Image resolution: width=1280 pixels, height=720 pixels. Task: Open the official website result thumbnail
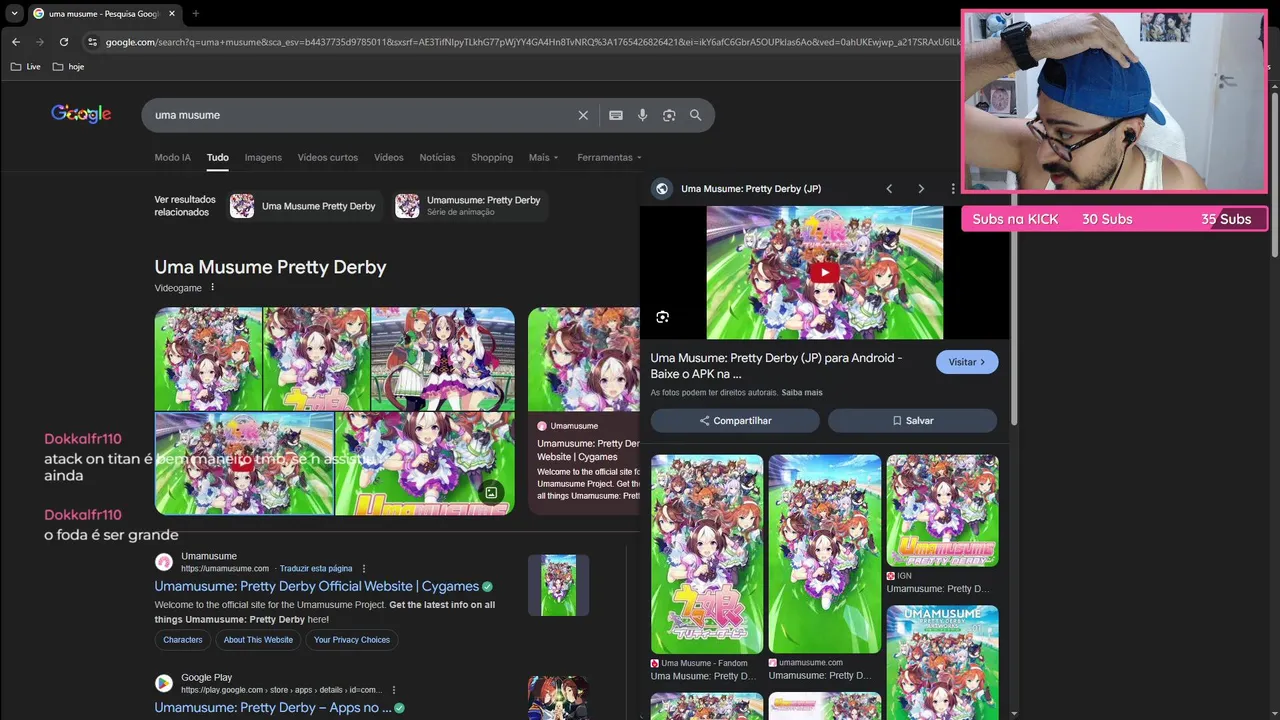(x=558, y=585)
